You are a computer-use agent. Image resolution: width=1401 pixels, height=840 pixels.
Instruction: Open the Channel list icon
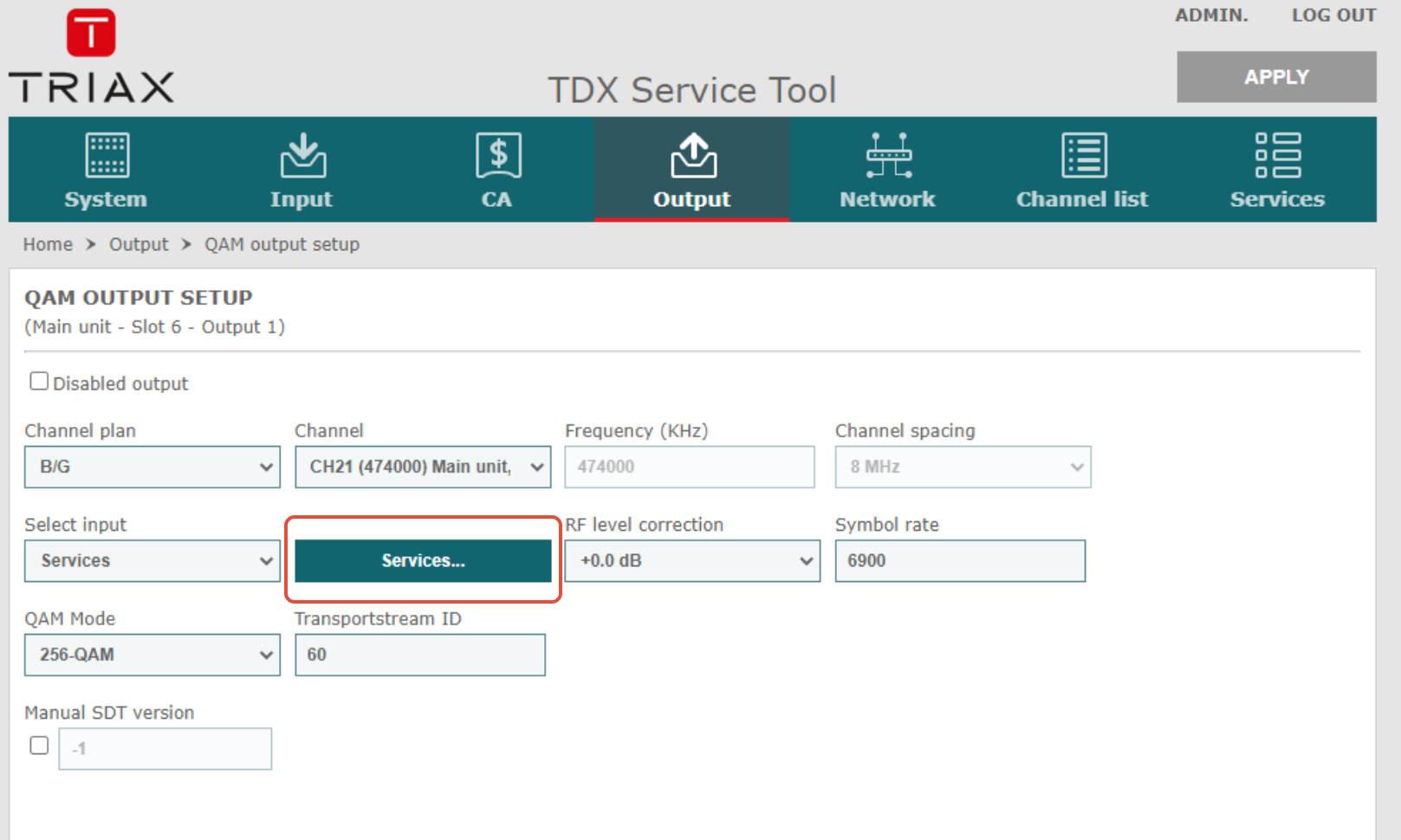pyautogui.click(x=1084, y=155)
